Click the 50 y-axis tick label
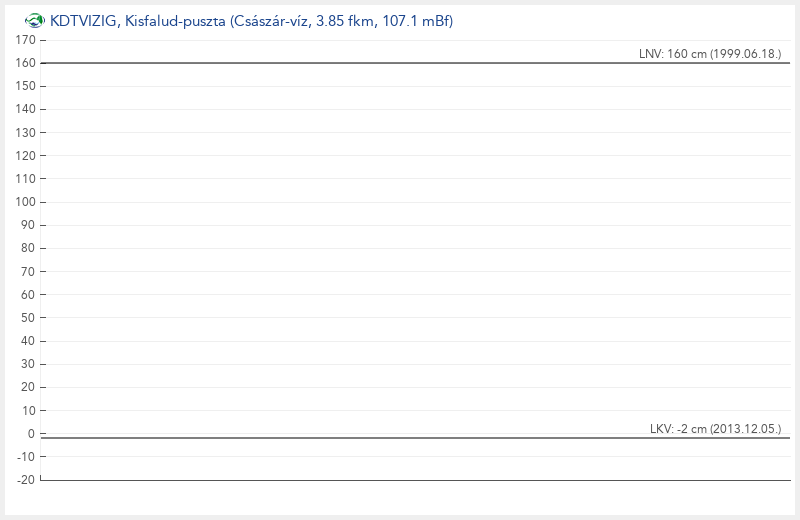This screenshot has height=520, width=800. click(28, 317)
